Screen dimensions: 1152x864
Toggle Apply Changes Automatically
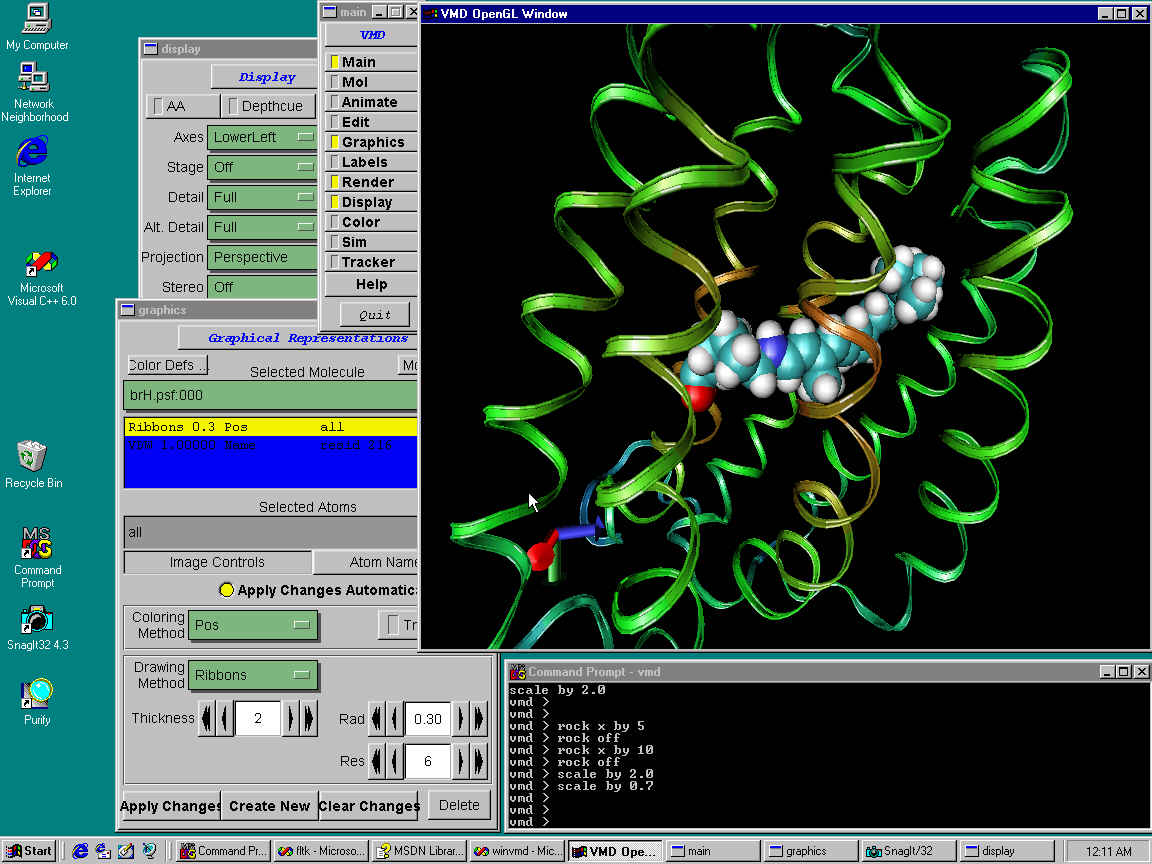click(x=227, y=590)
